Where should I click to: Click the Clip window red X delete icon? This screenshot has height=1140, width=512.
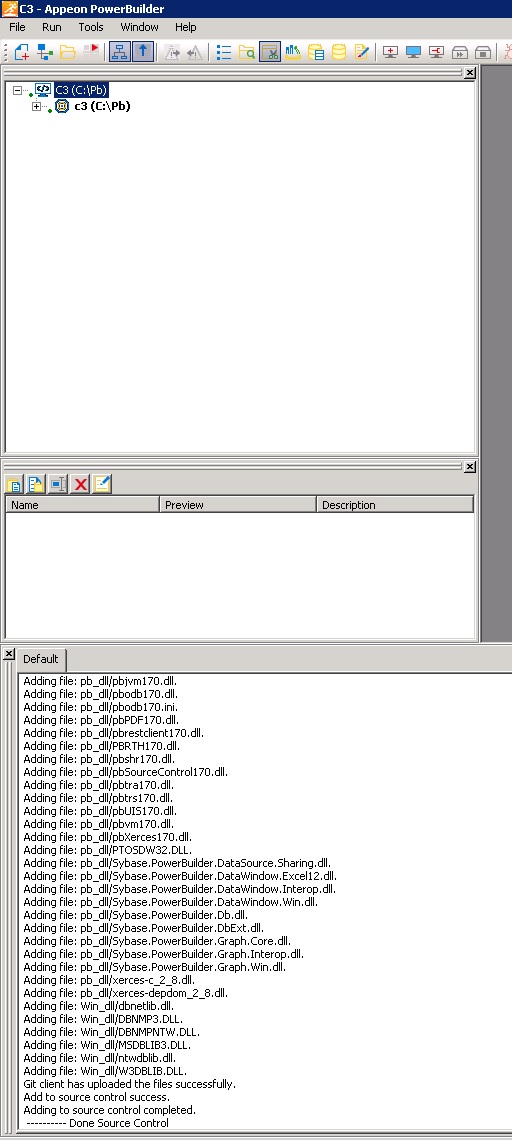point(80,484)
